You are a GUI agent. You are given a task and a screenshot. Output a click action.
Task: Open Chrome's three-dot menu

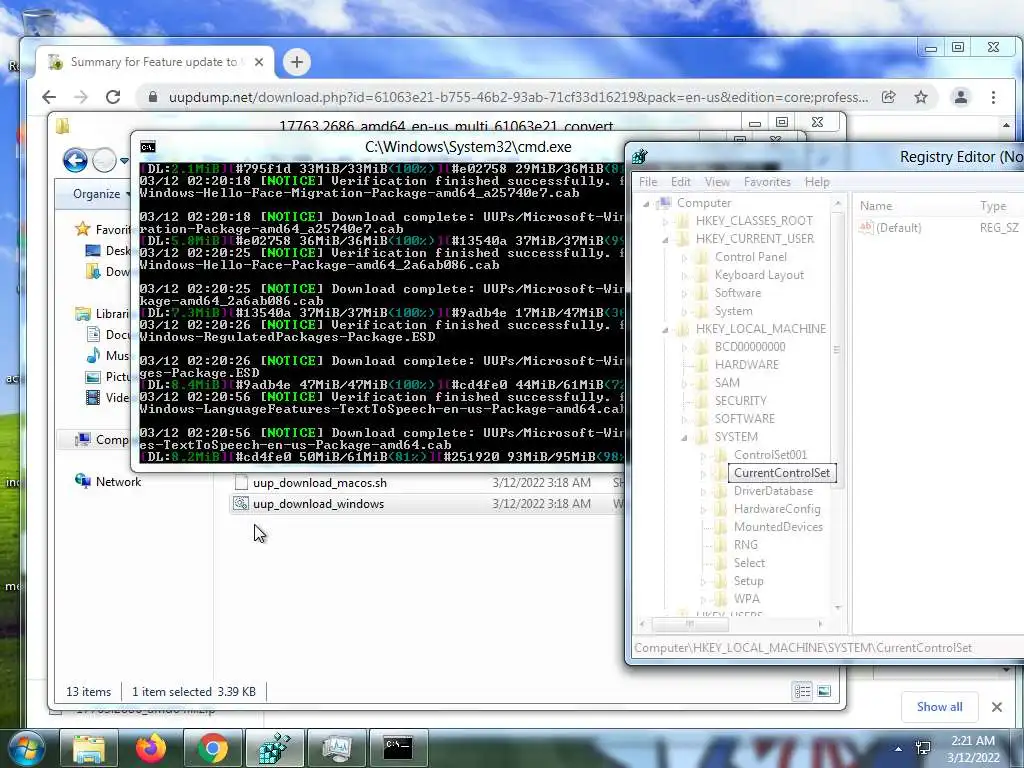coord(993,97)
